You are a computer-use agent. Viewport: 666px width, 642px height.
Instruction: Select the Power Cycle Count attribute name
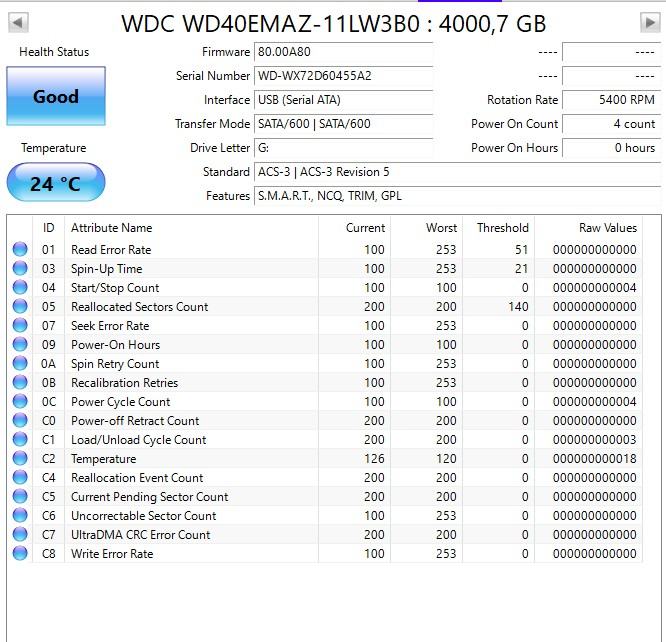[120, 402]
